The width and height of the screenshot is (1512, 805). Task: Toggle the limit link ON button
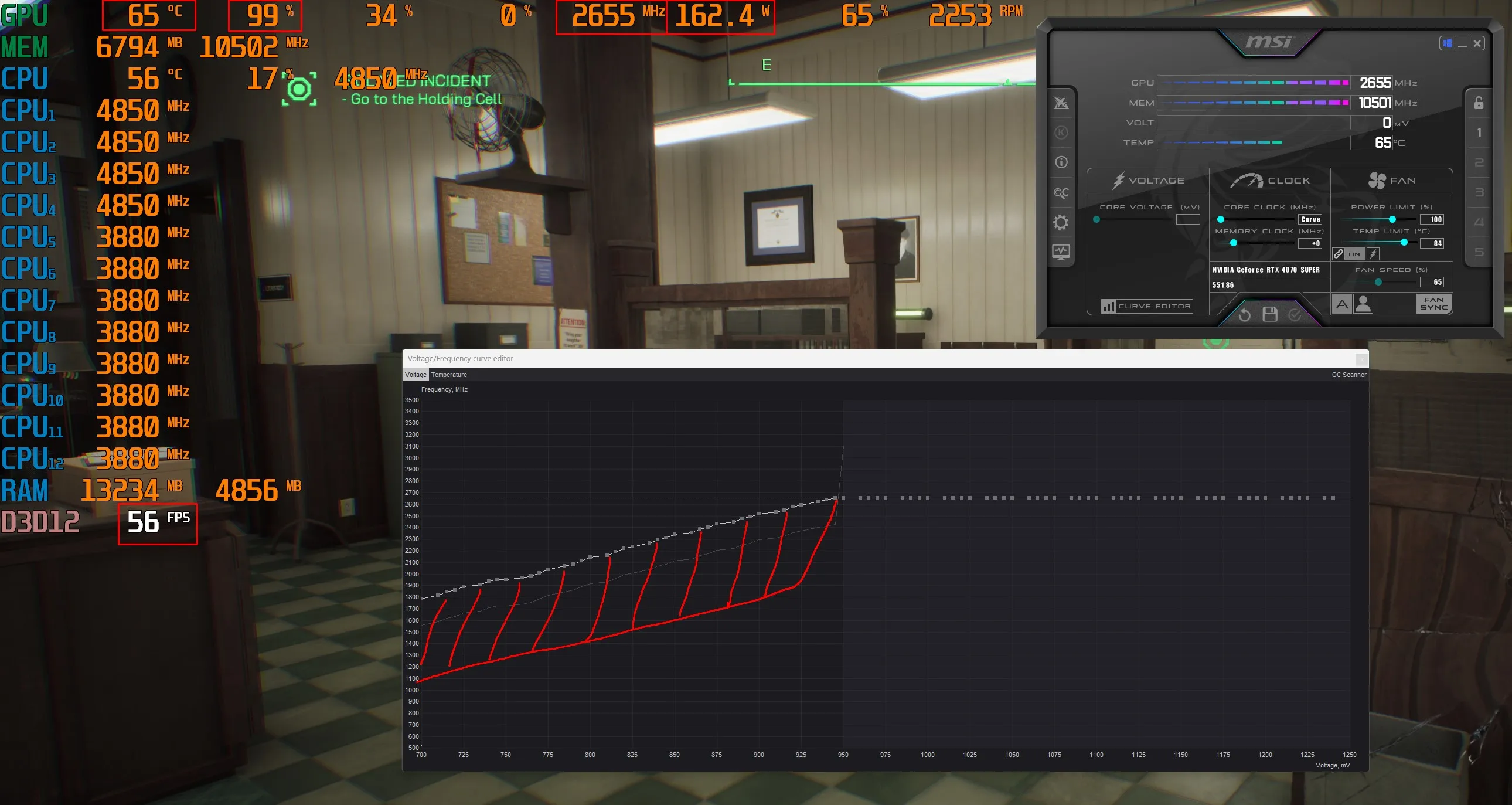click(x=1354, y=254)
